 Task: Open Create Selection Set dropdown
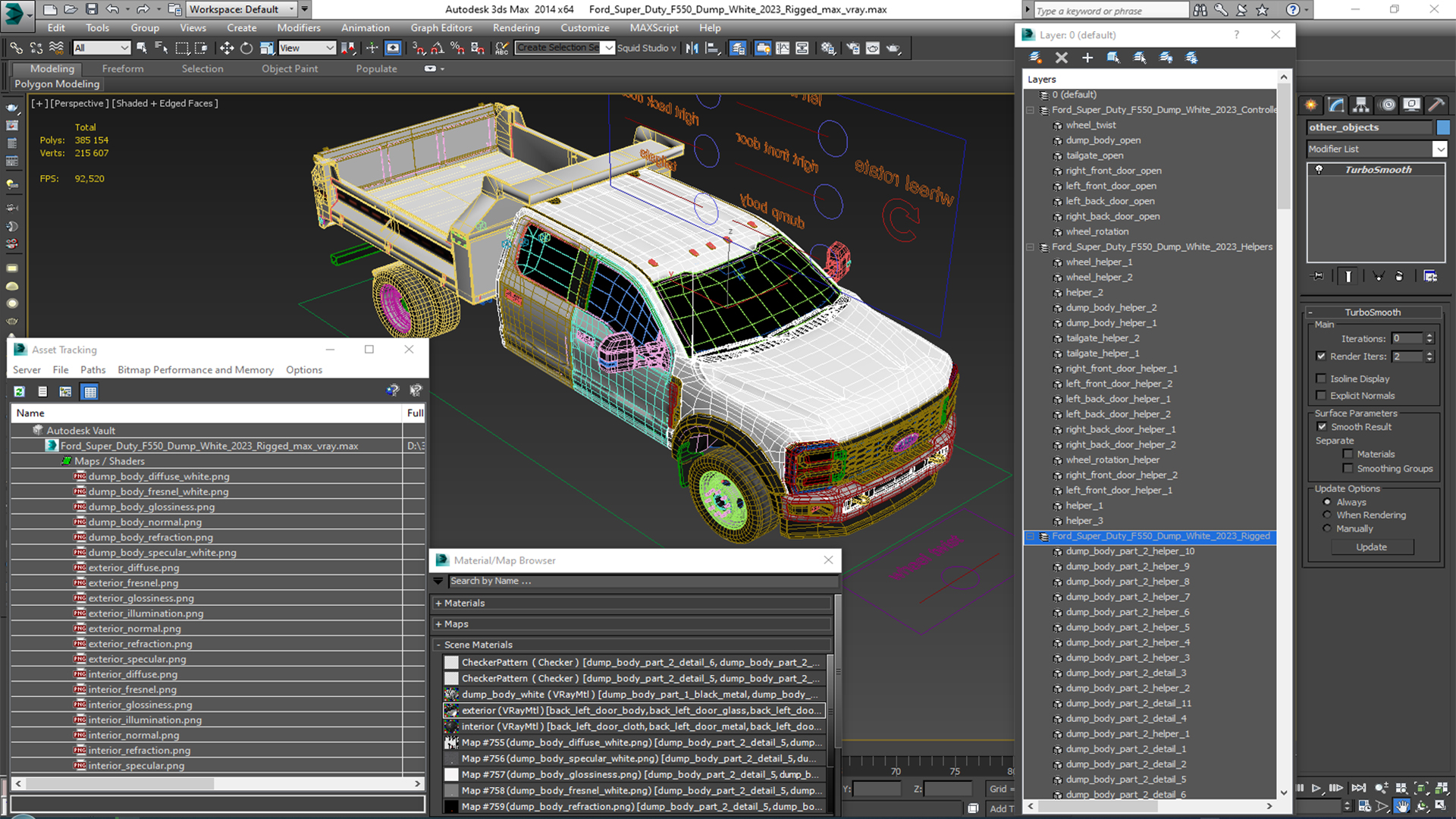point(608,48)
